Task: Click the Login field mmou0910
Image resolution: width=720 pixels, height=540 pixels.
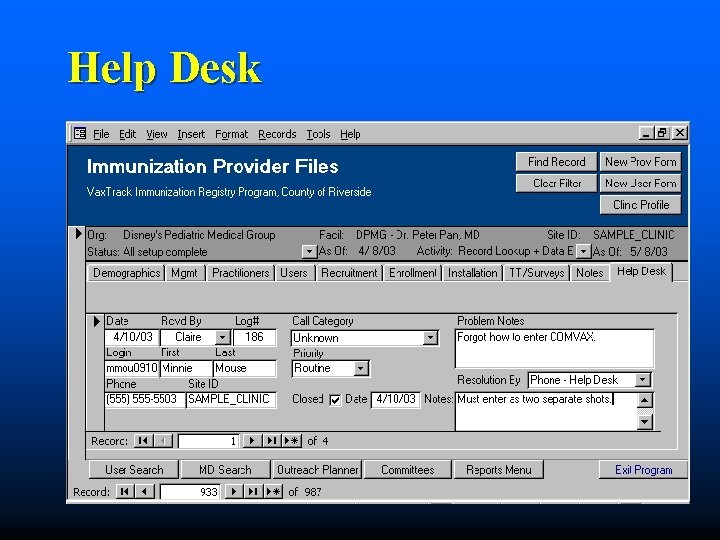Action: click(132, 368)
